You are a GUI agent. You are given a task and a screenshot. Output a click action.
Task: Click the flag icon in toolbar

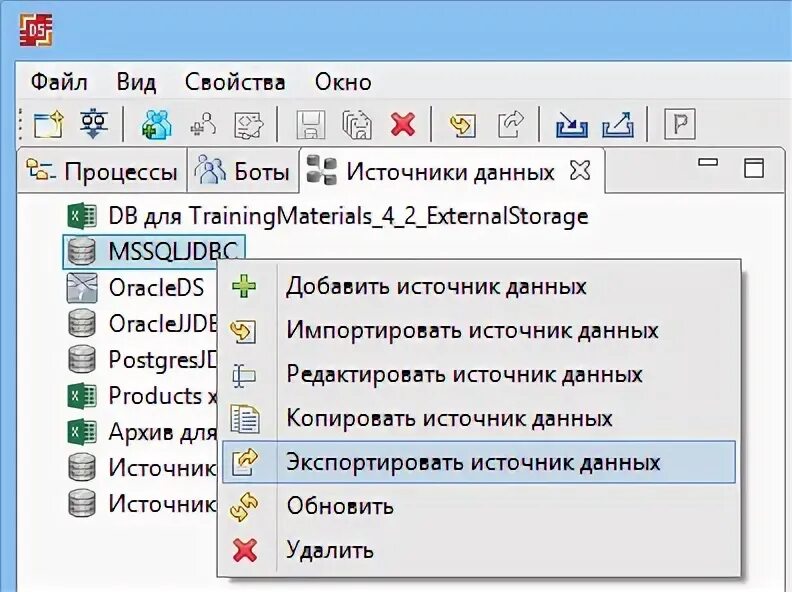point(679,124)
